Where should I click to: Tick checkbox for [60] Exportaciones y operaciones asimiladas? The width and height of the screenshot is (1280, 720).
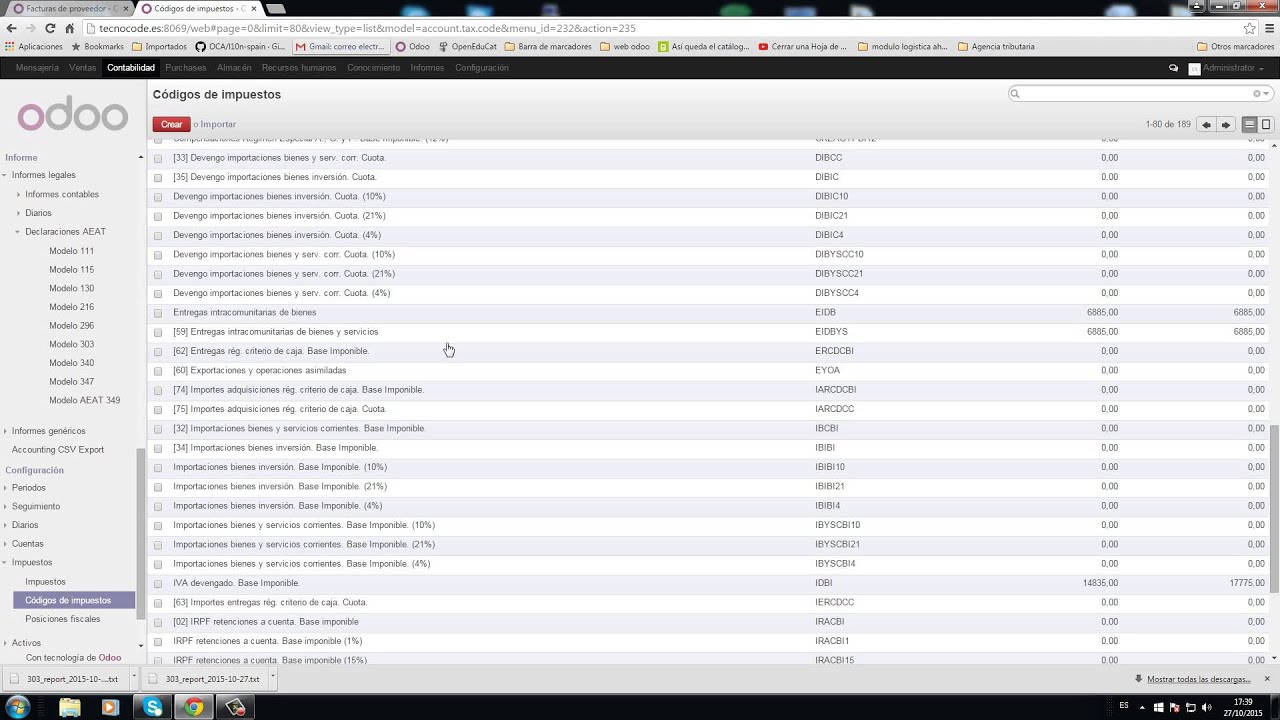pos(158,371)
